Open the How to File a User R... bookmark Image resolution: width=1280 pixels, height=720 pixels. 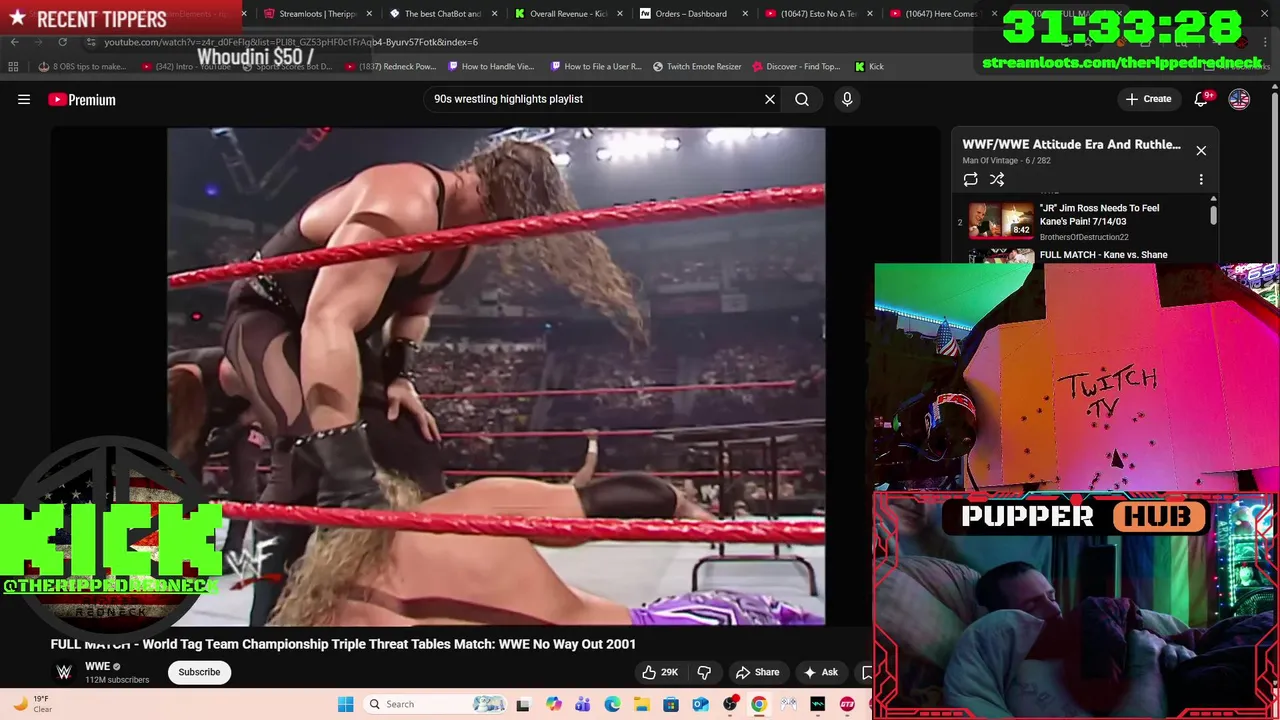tap(596, 66)
